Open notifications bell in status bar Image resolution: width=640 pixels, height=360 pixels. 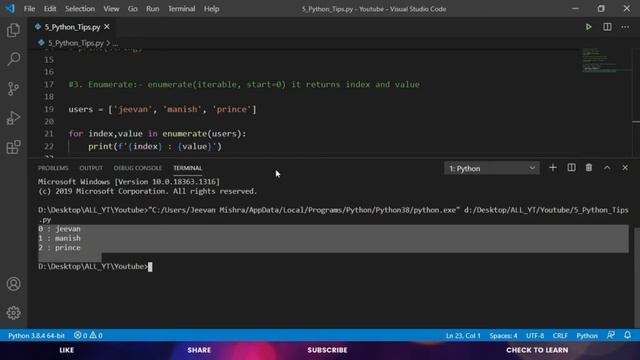pyautogui.click(x=627, y=335)
